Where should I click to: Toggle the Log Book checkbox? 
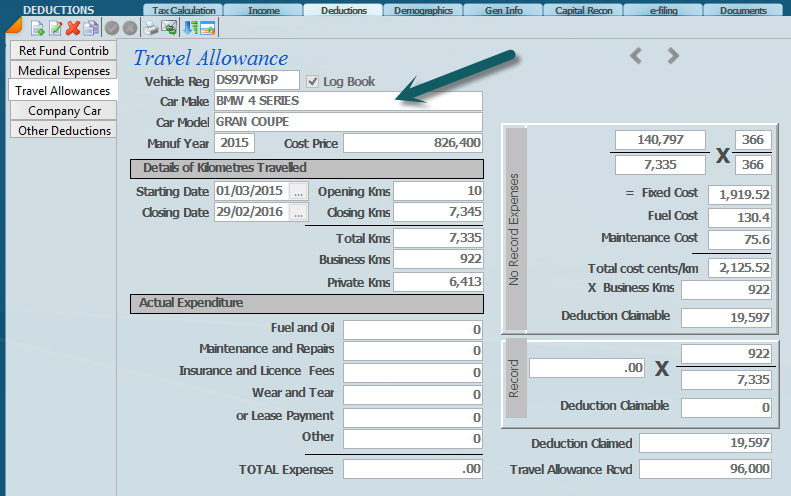click(x=313, y=81)
